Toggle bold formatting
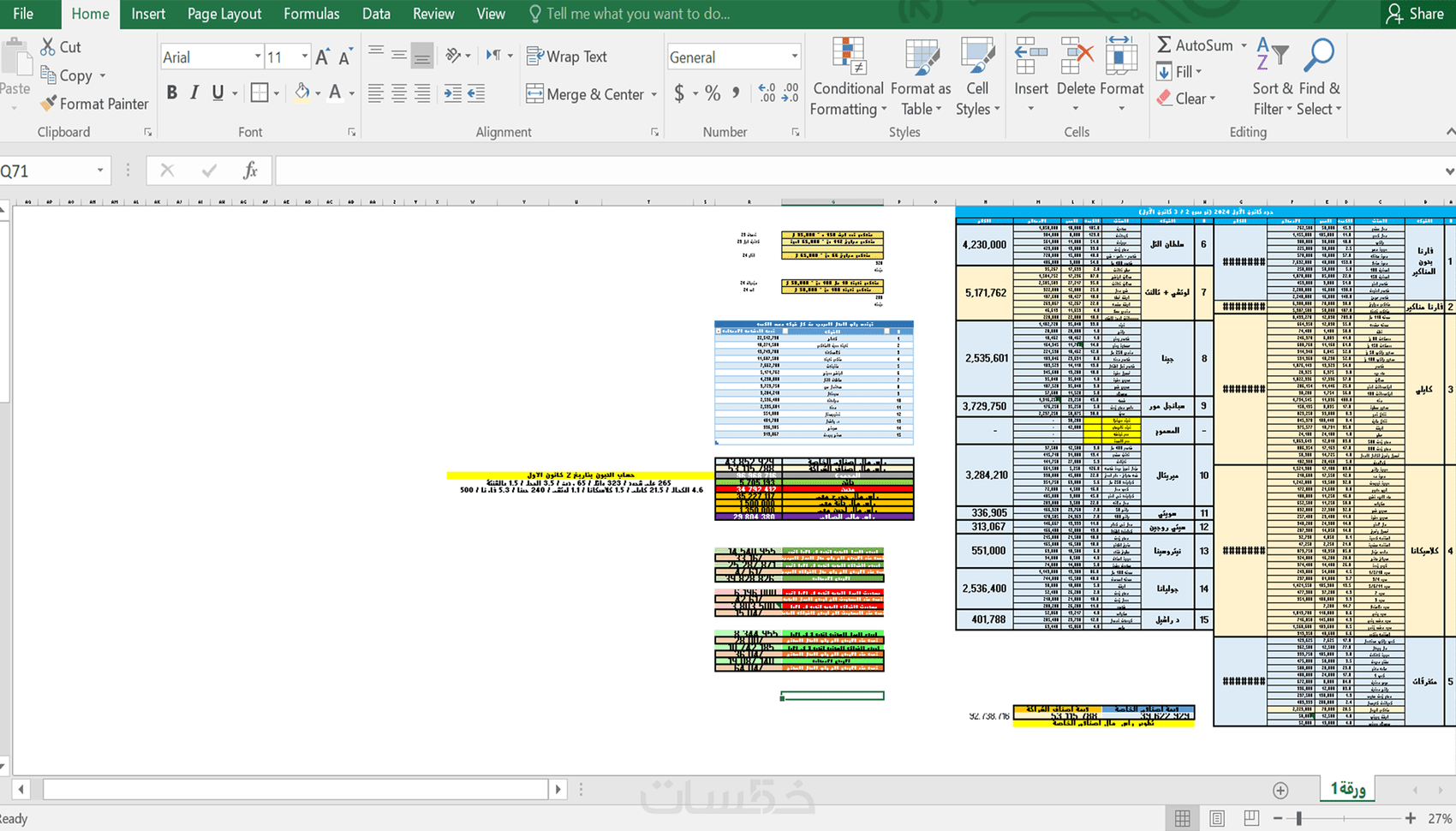 [172, 93]
